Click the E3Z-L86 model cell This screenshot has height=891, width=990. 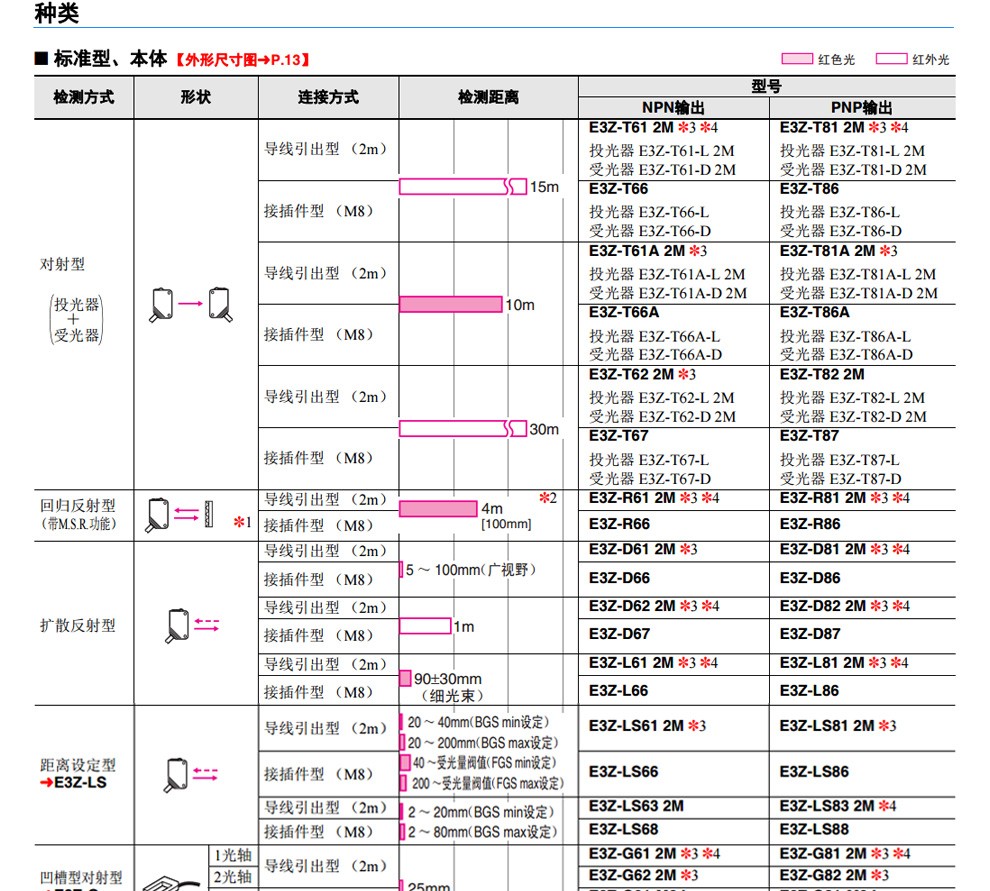point(862,691)
